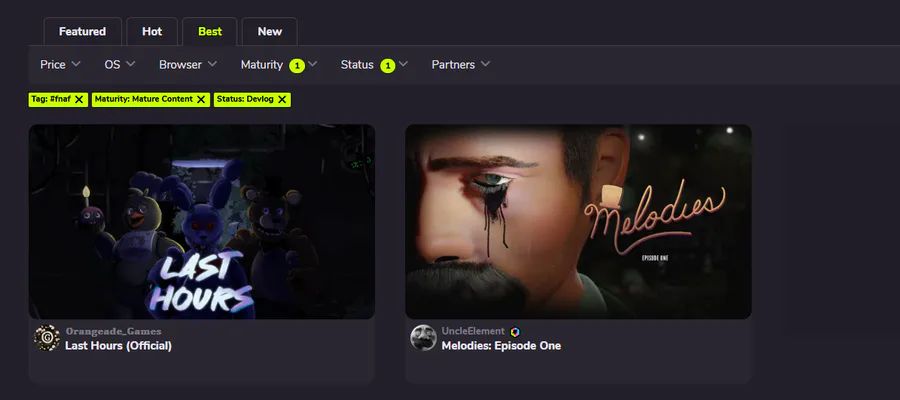Click the Maturity filter count badge
900x400 pixels.
(x=297, y=66)
